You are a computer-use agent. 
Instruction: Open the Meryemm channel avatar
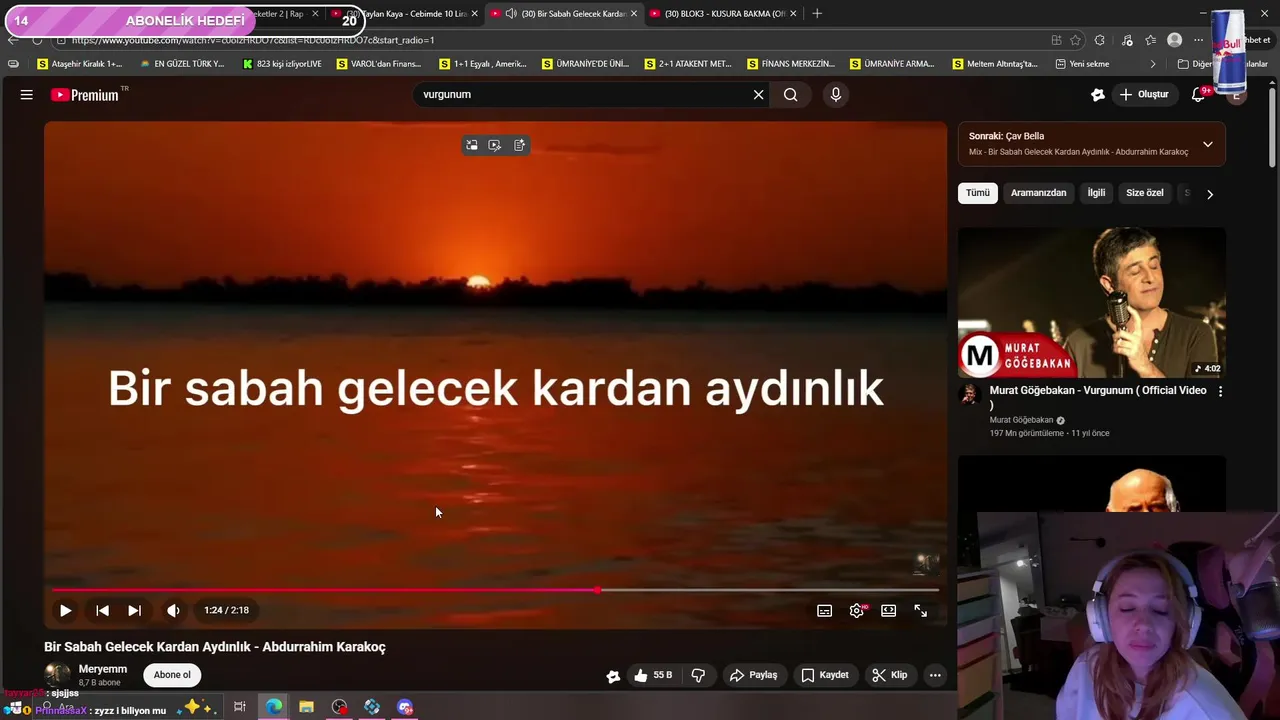pos(57,674)
